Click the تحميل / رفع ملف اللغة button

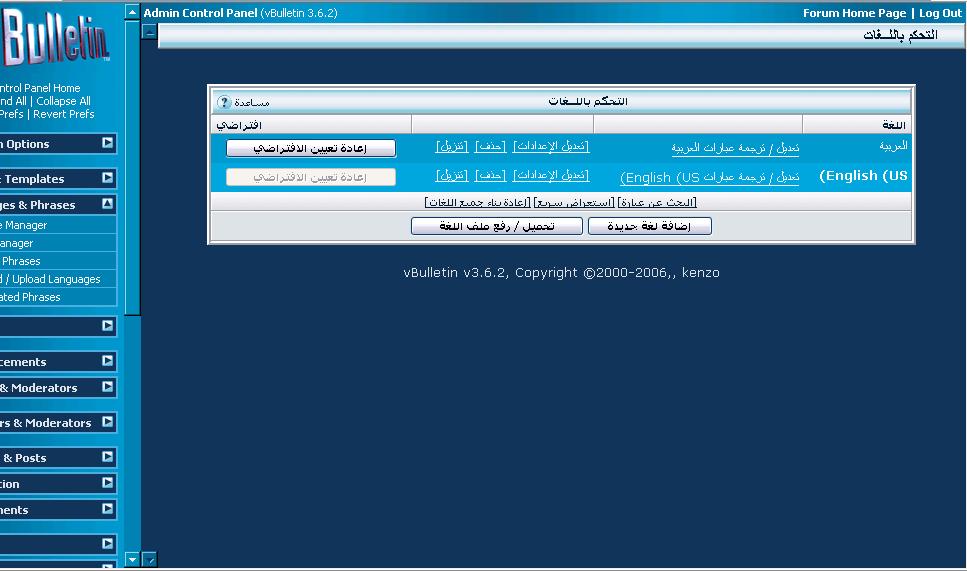pos(496,227)
